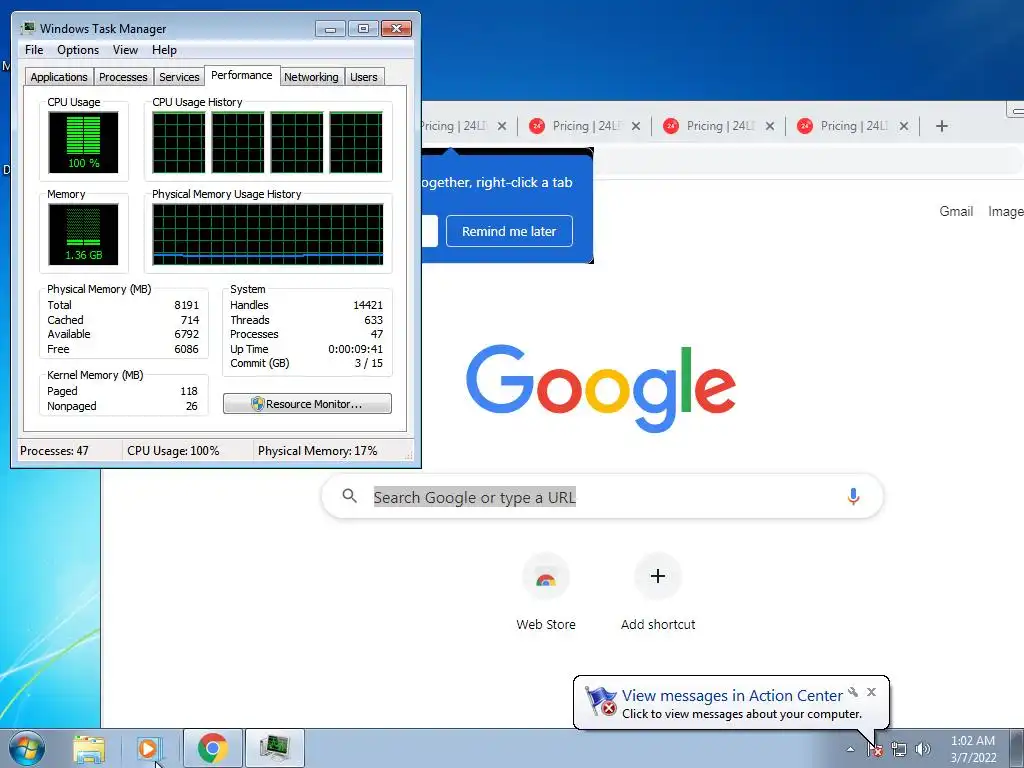Open the Help menu in Task Manager

(164, 50)
